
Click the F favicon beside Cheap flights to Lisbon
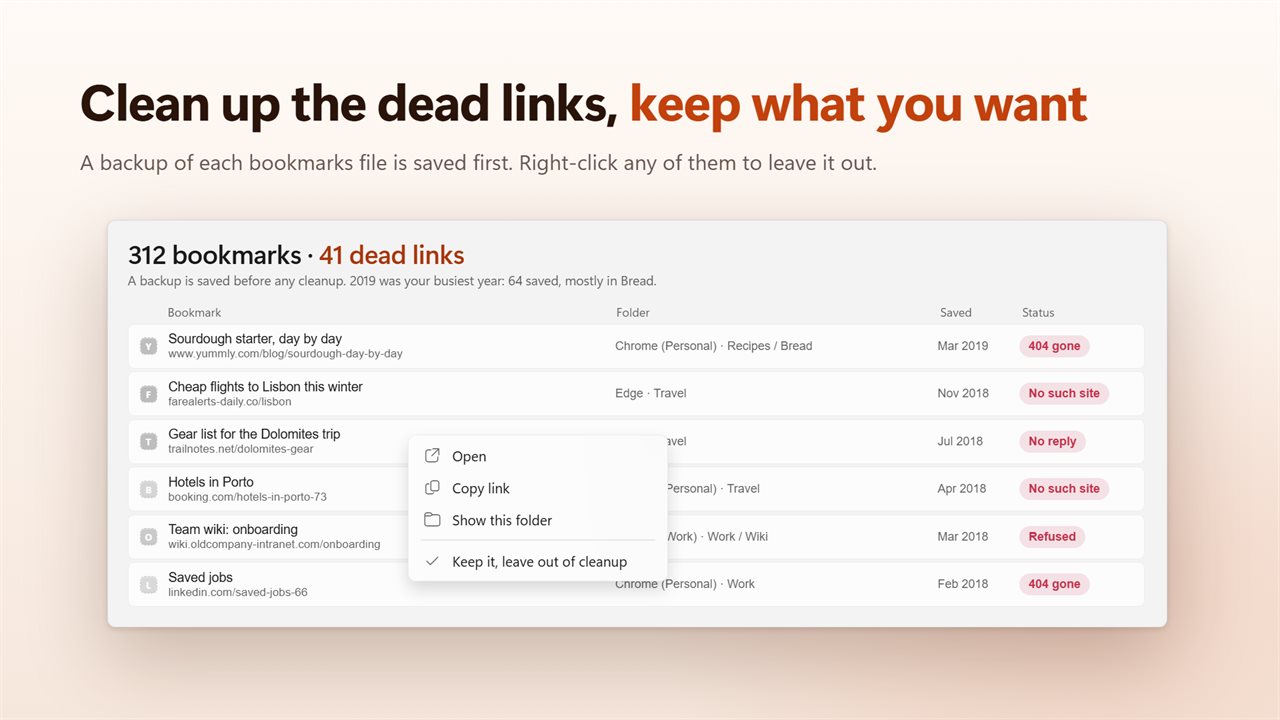149,394
